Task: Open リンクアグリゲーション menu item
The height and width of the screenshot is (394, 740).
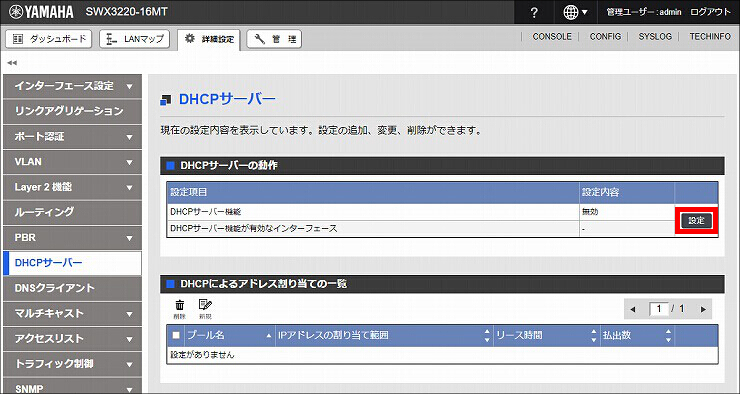Action: point(72,111)
